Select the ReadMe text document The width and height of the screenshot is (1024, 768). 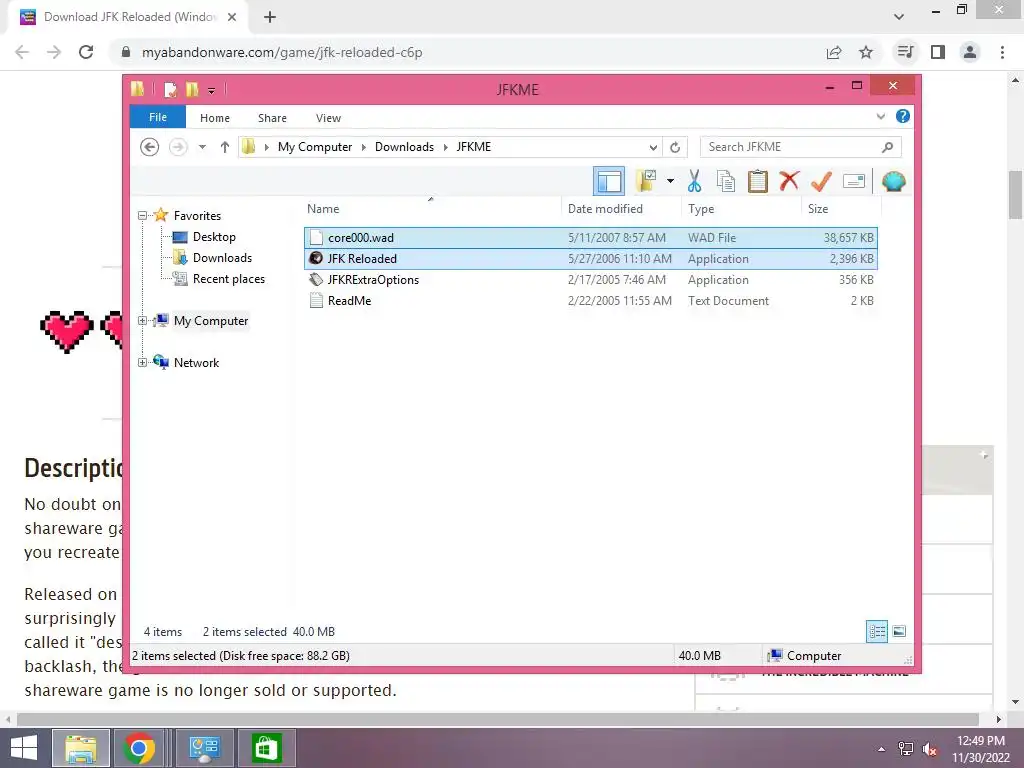(590, 300)
